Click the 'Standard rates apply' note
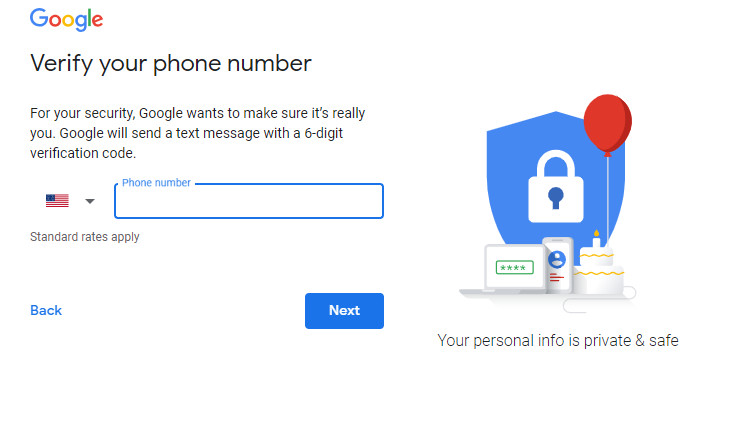731x447 pixels. click(x=85, y=237)
